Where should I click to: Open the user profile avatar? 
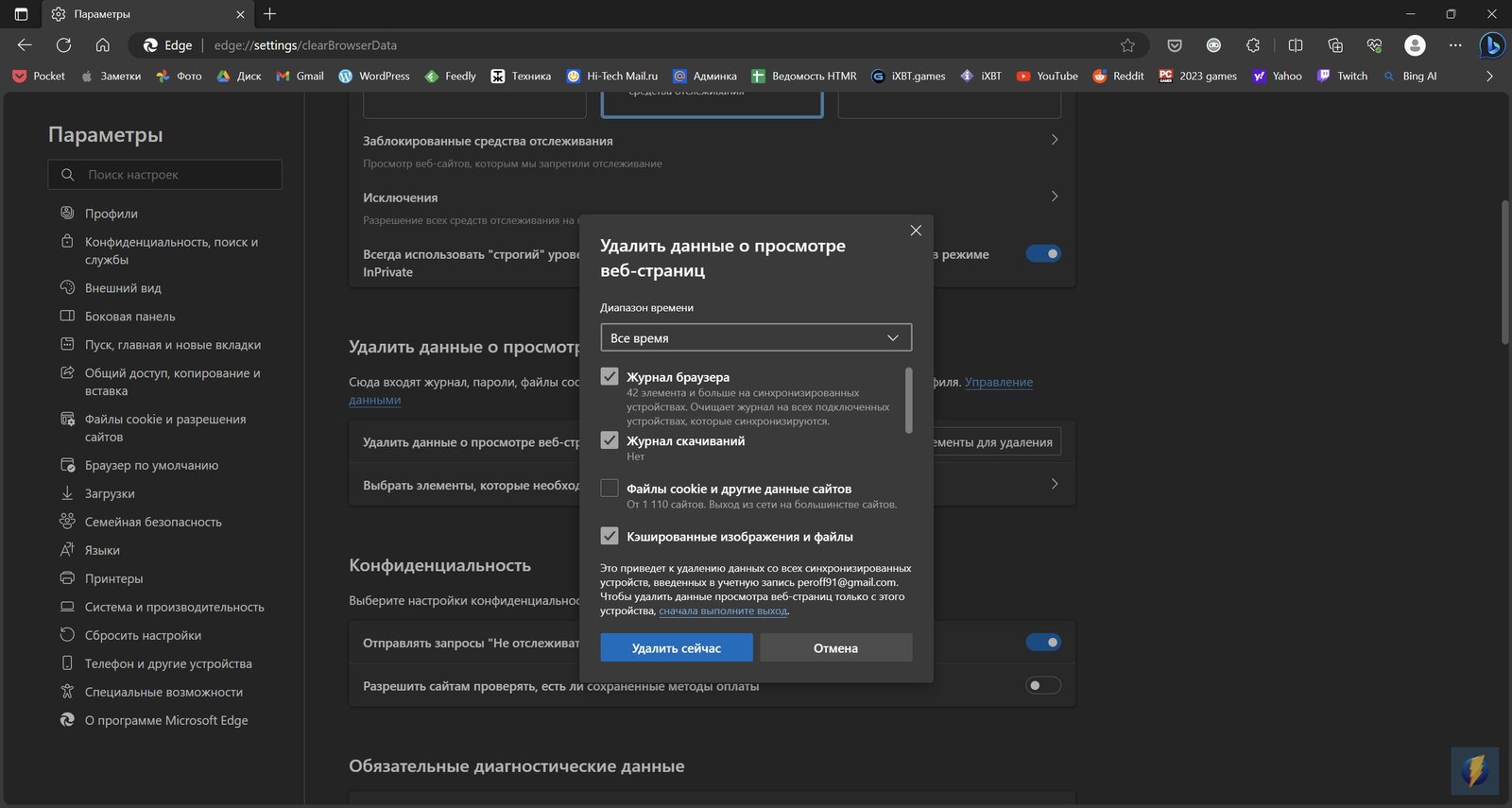tap(1415, 45)
